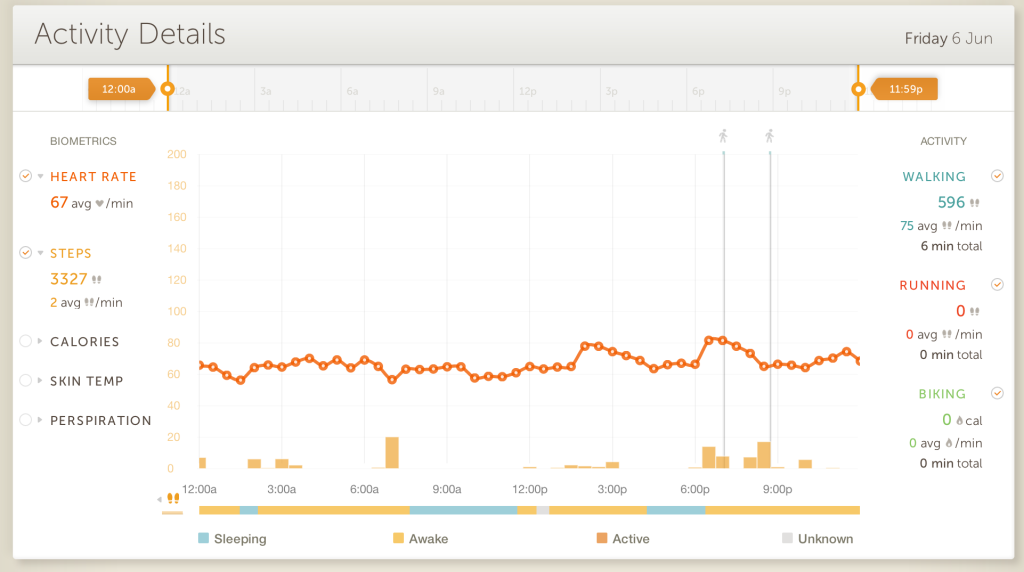The image size is (1024, 572).
Task: Click the CALORIES label
Action: click(85, 342)
